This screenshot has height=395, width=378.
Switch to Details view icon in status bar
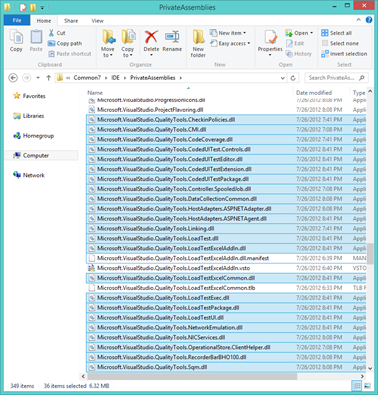pos(356,386)
